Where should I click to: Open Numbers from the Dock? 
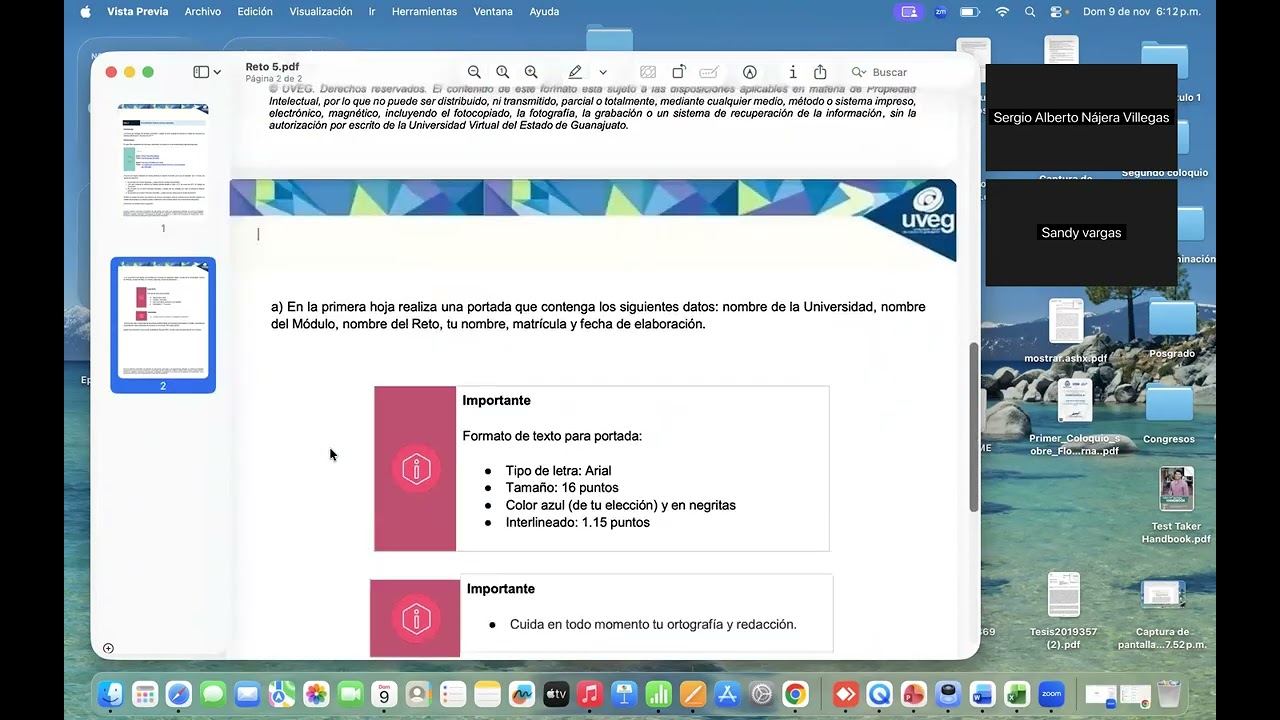click(x=658, y=694)
